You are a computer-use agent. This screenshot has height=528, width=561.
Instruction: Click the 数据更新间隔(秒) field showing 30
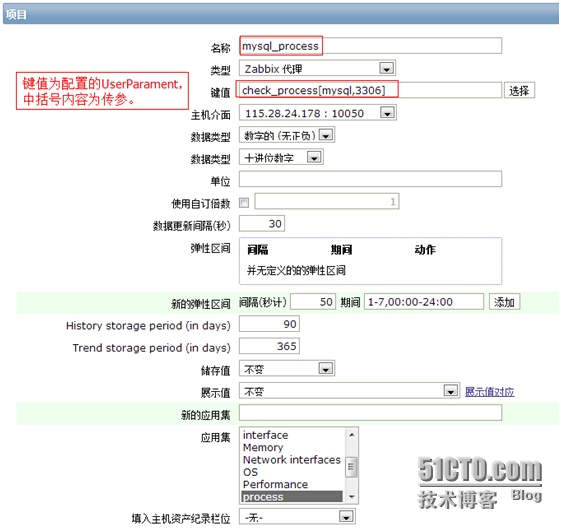pyautogui.click(x=262, y=224)
